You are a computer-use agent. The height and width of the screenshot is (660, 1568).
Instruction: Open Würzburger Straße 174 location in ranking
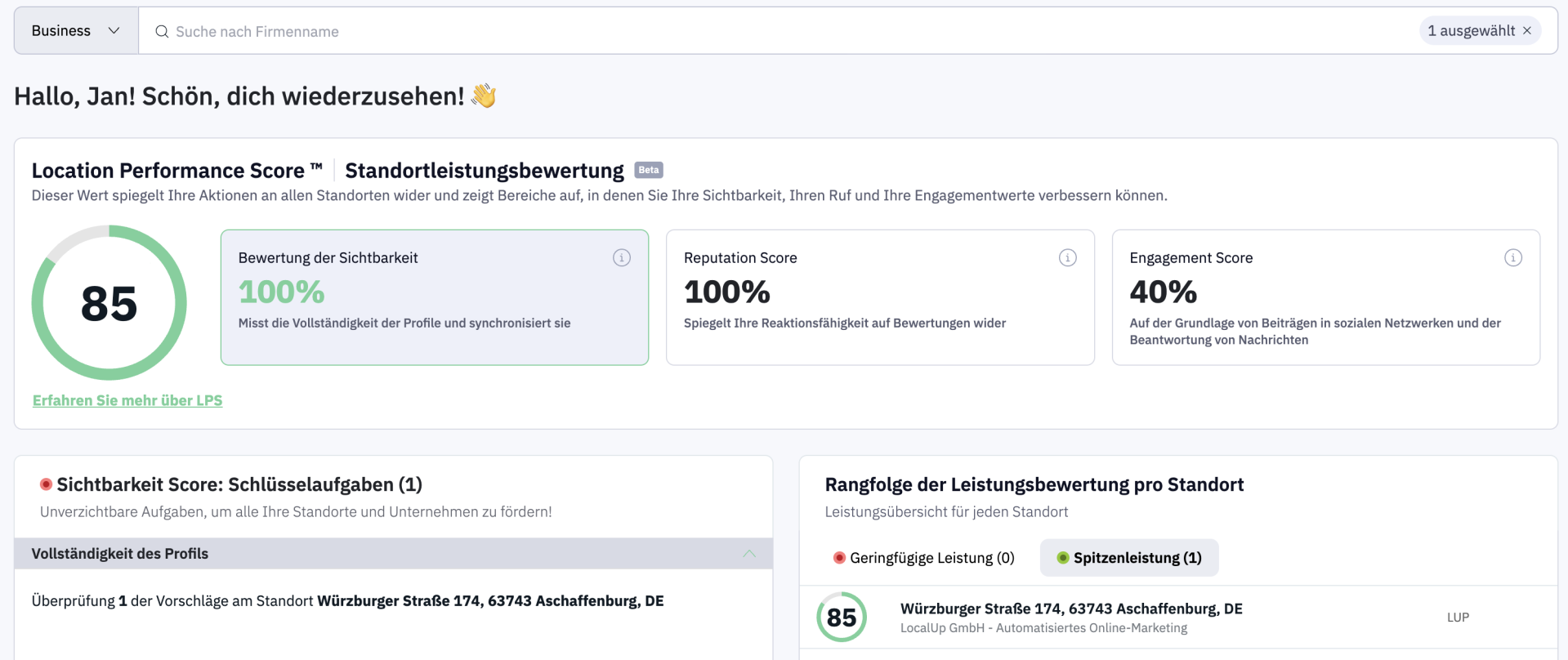click(1070, 609)
